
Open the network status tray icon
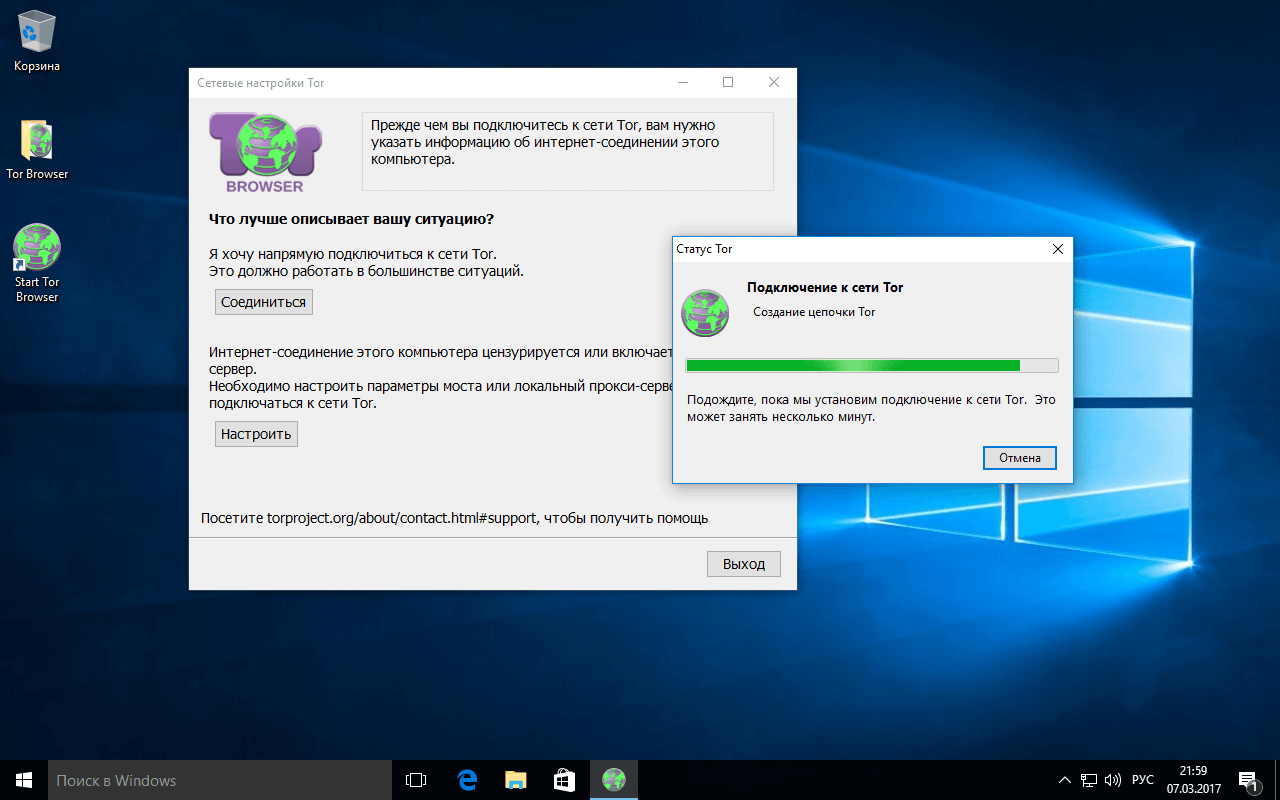pos(1089,780)
